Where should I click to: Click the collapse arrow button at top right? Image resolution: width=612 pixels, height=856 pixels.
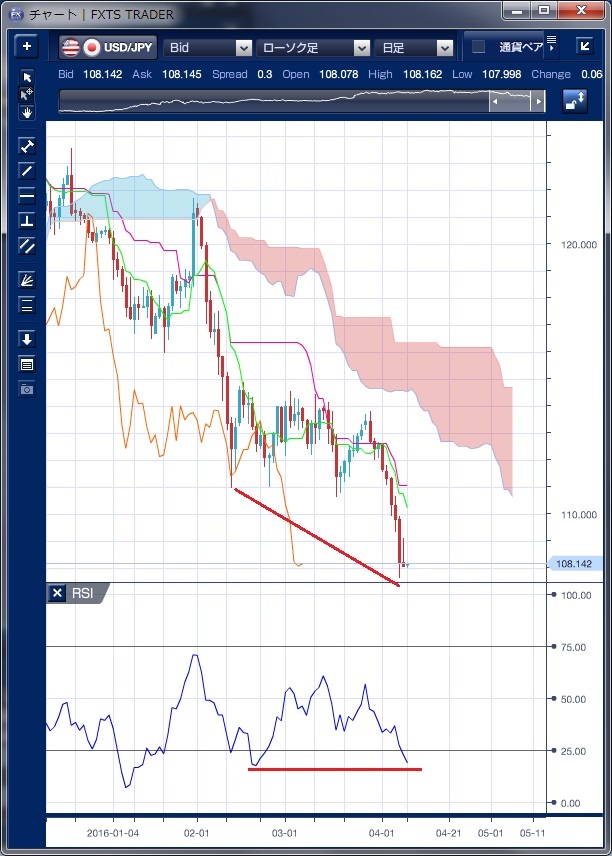pyautogui.click(x=585, y=47)
